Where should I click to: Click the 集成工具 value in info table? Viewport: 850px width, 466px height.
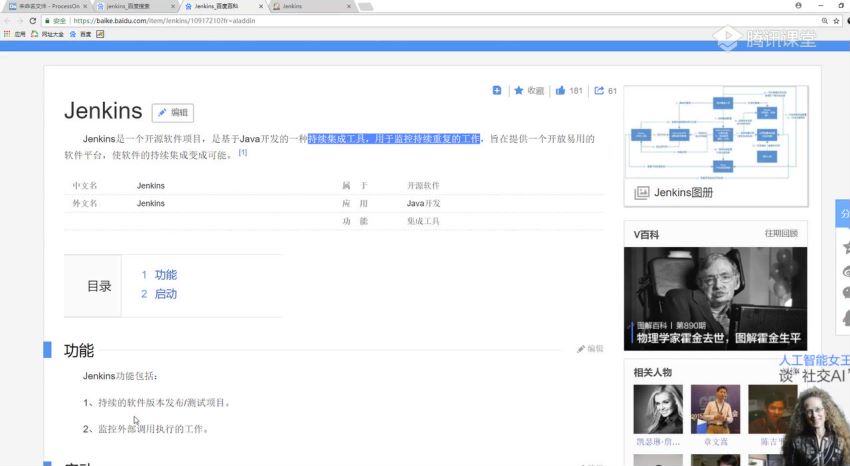(x=423, y=221)
